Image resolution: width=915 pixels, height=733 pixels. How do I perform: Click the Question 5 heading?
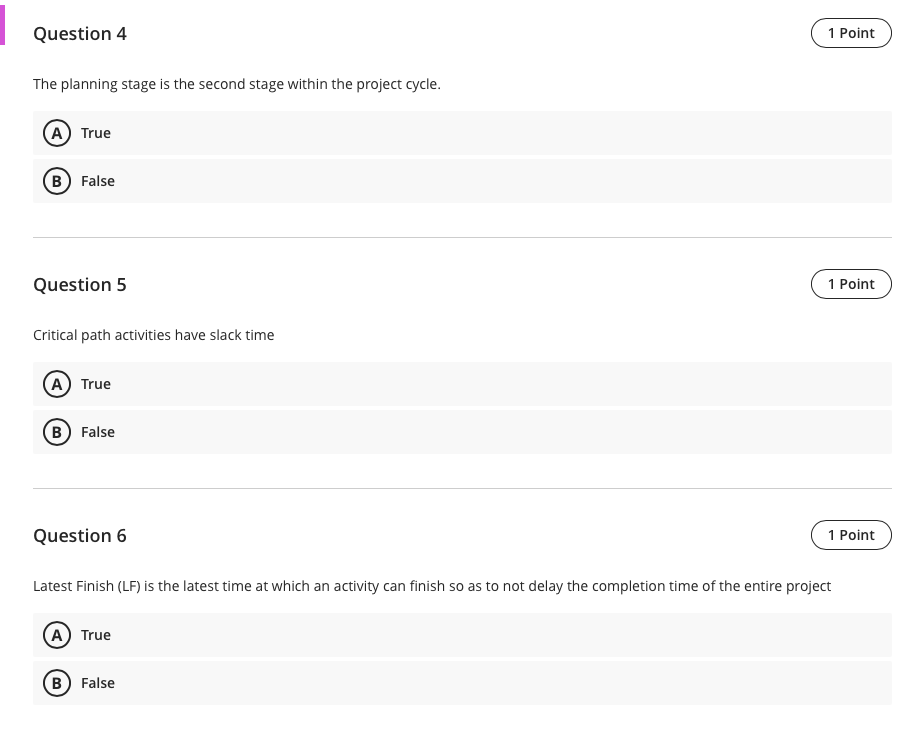click(x=80, y=284)
